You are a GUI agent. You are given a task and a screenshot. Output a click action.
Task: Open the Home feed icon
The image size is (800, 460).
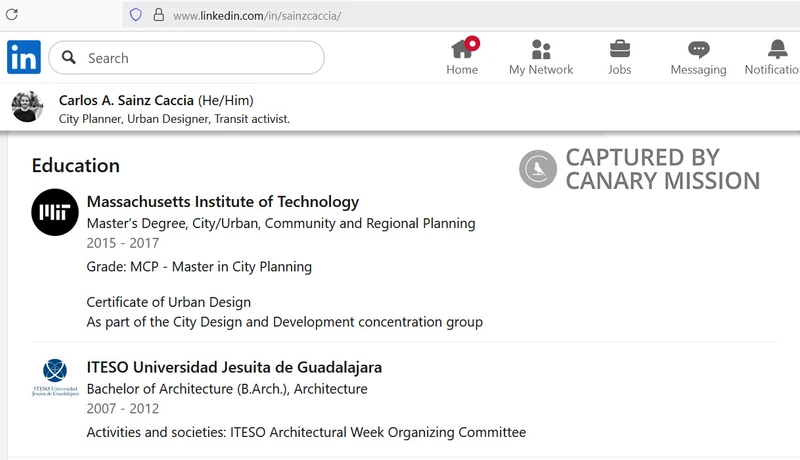click(462, 50)
